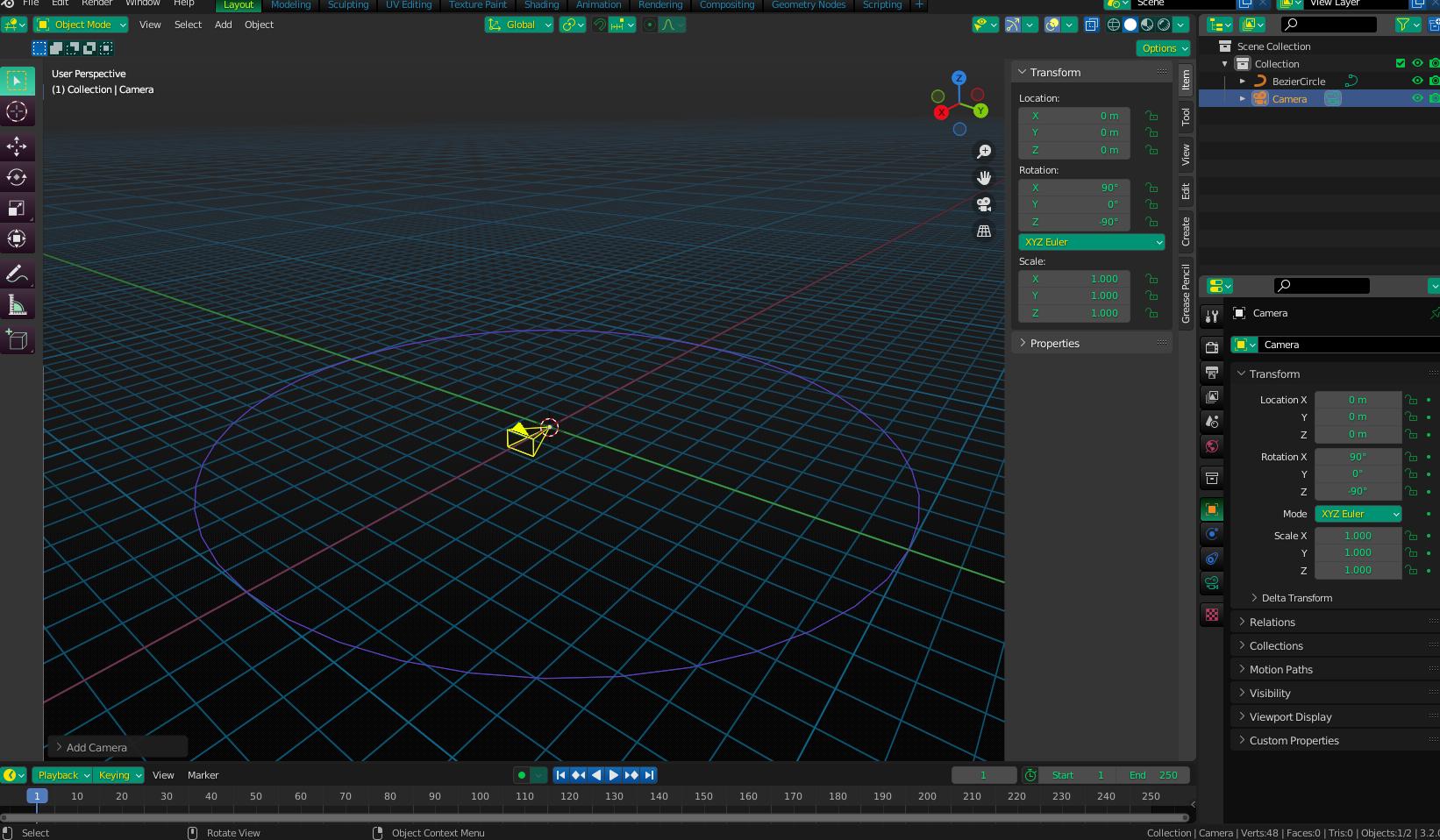Switch to wireframe viewport shading
Screen dimensions: 1440x840
coord(1114,25)
